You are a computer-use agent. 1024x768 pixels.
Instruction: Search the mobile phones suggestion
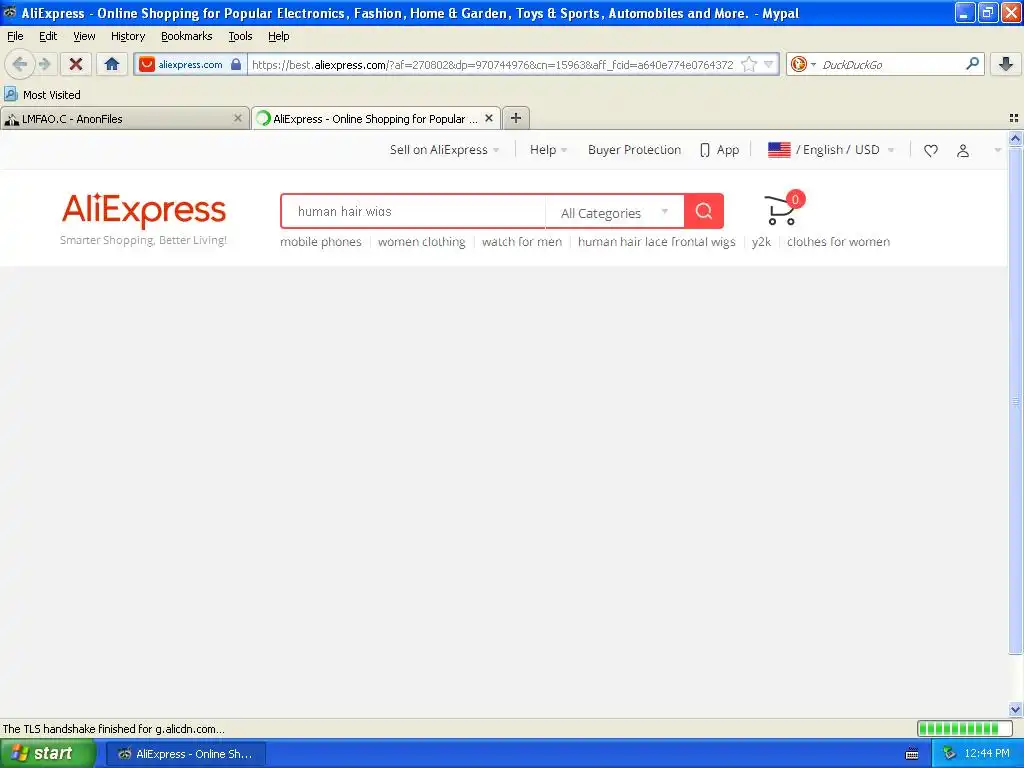point(321,242)
